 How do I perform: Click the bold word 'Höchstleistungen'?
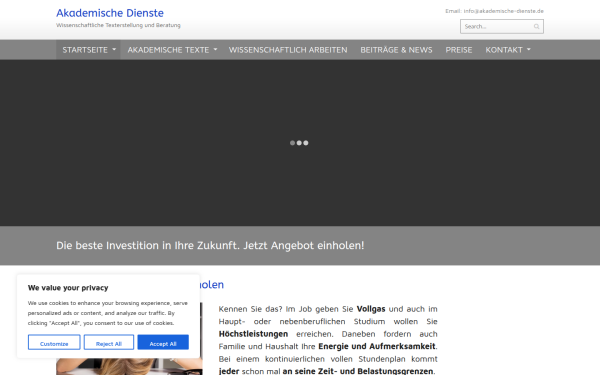pos(253,334)
